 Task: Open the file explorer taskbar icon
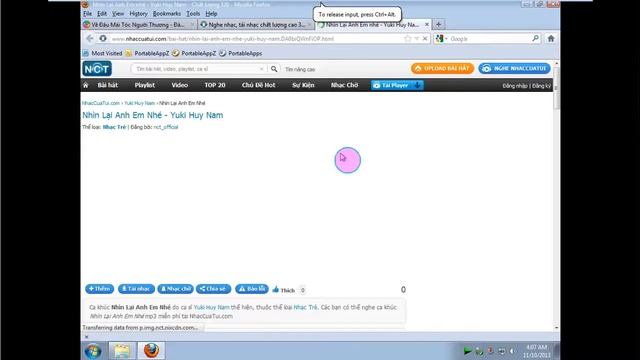122,351
